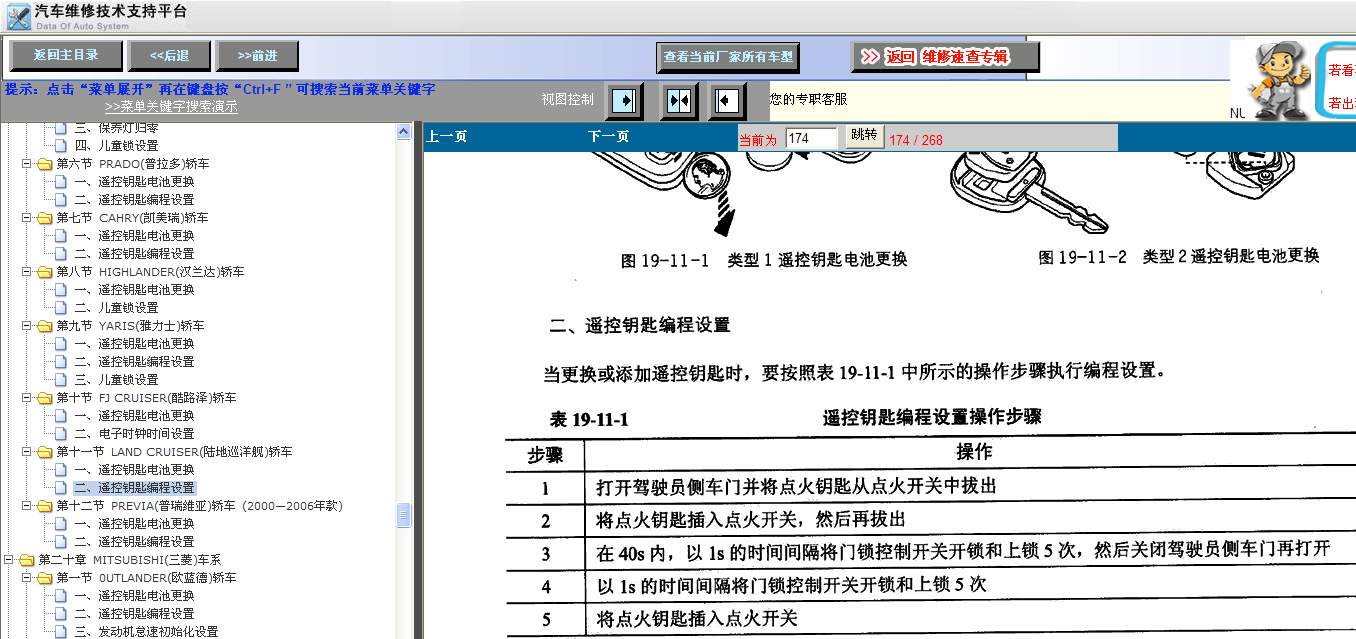This screenshot has width=1356, height=639.
Task: Select 四、儿童锁设置 in the tree
Action: [x=116, y=146]
